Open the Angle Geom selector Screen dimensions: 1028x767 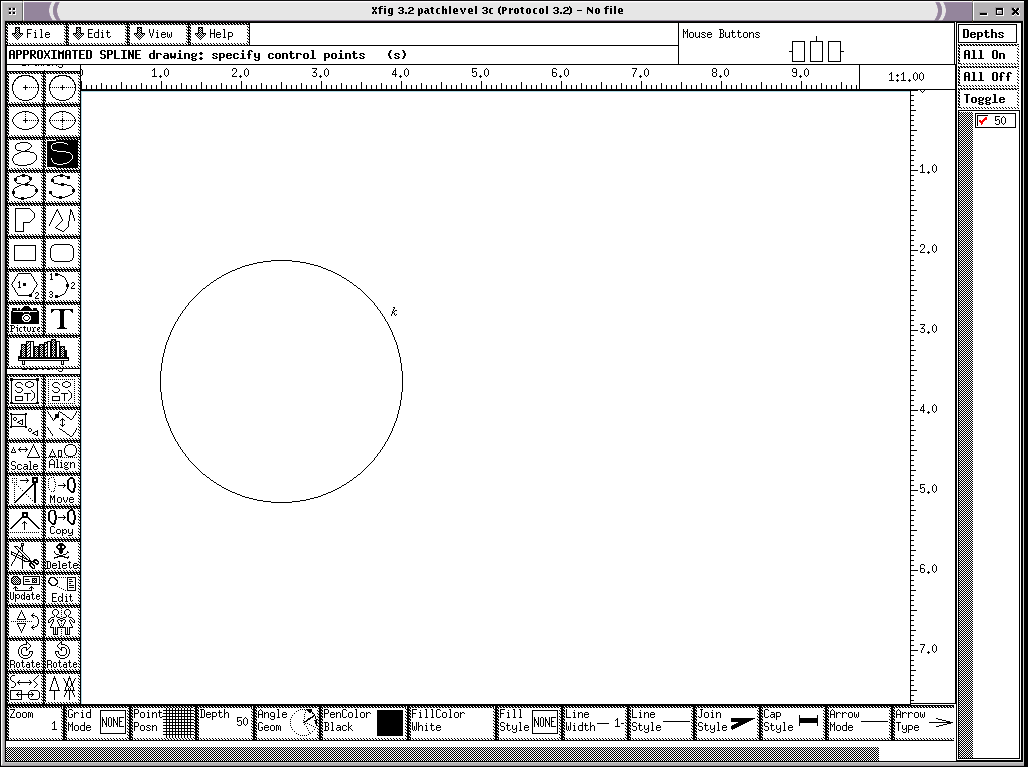pos(287,722)
